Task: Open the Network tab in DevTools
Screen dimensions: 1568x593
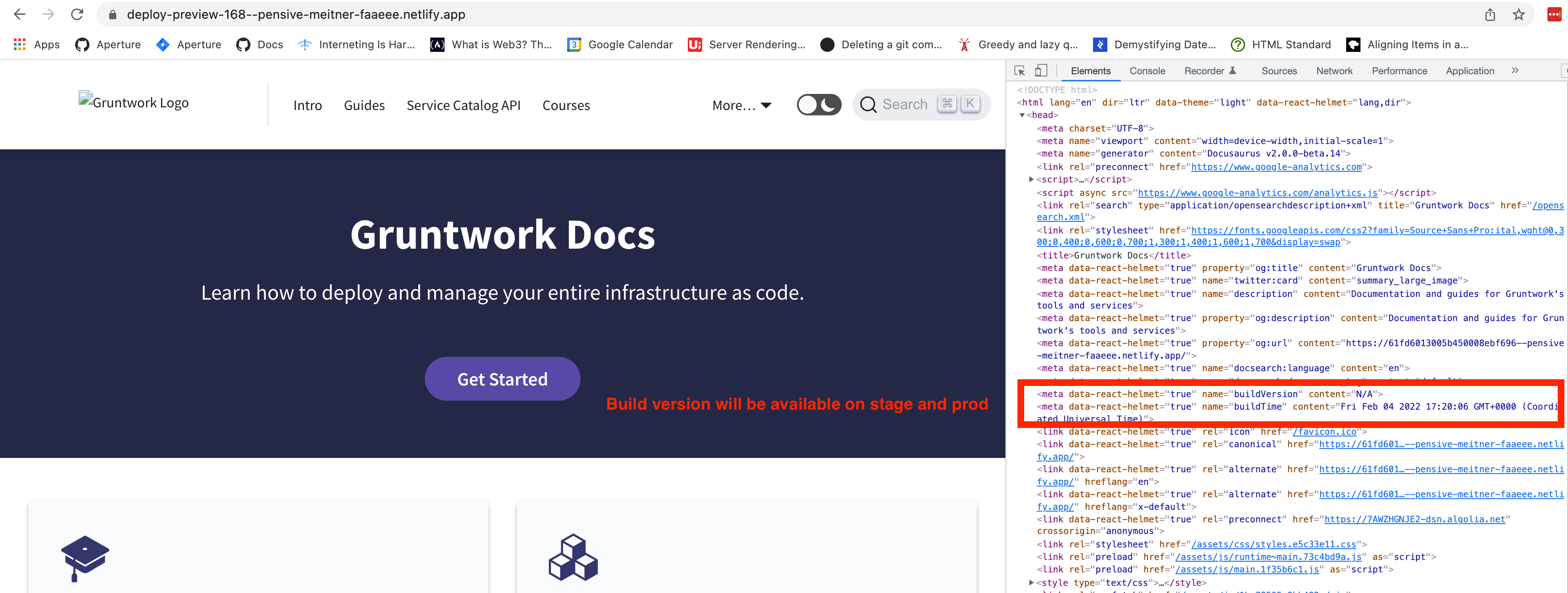Action: 1334,71
